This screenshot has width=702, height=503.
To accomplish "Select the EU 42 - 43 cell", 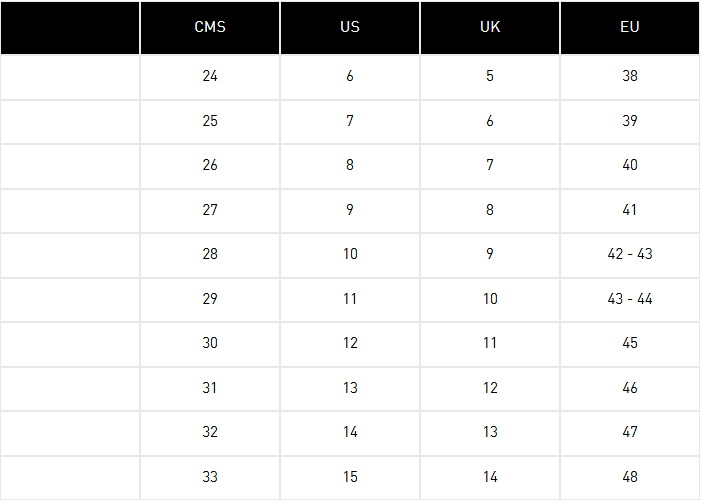I will click(x=630, y=255).
